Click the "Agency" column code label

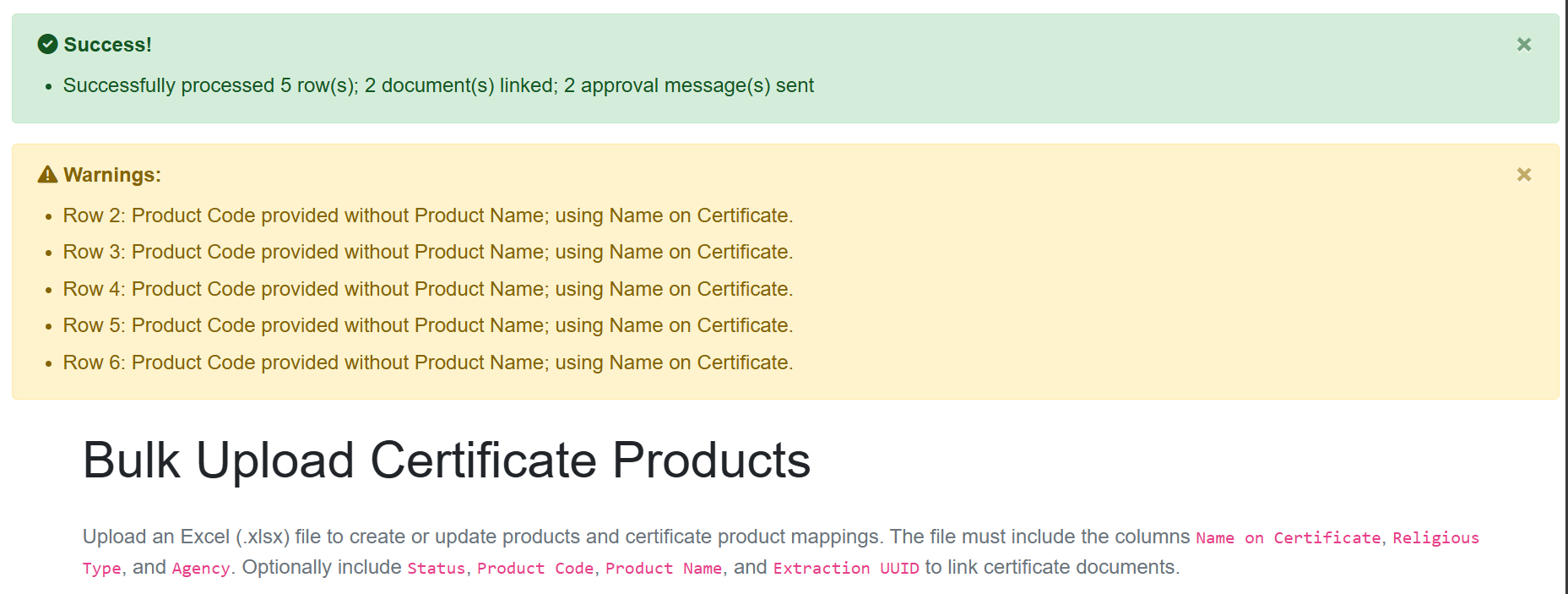(200, 569)
